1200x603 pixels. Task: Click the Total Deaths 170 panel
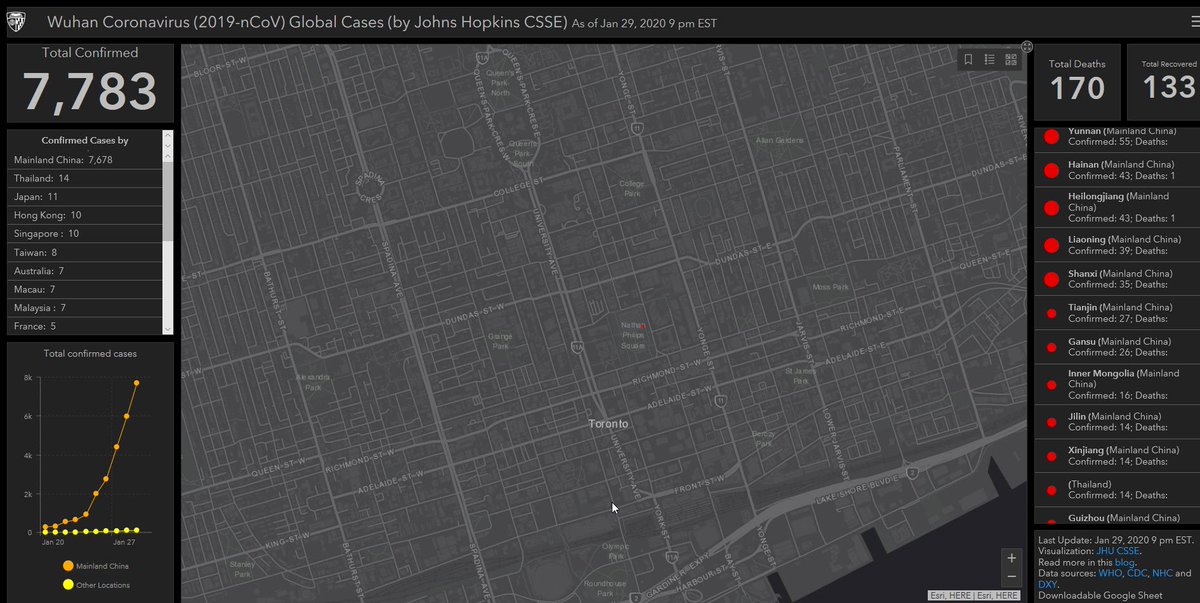coord(1077,82)
